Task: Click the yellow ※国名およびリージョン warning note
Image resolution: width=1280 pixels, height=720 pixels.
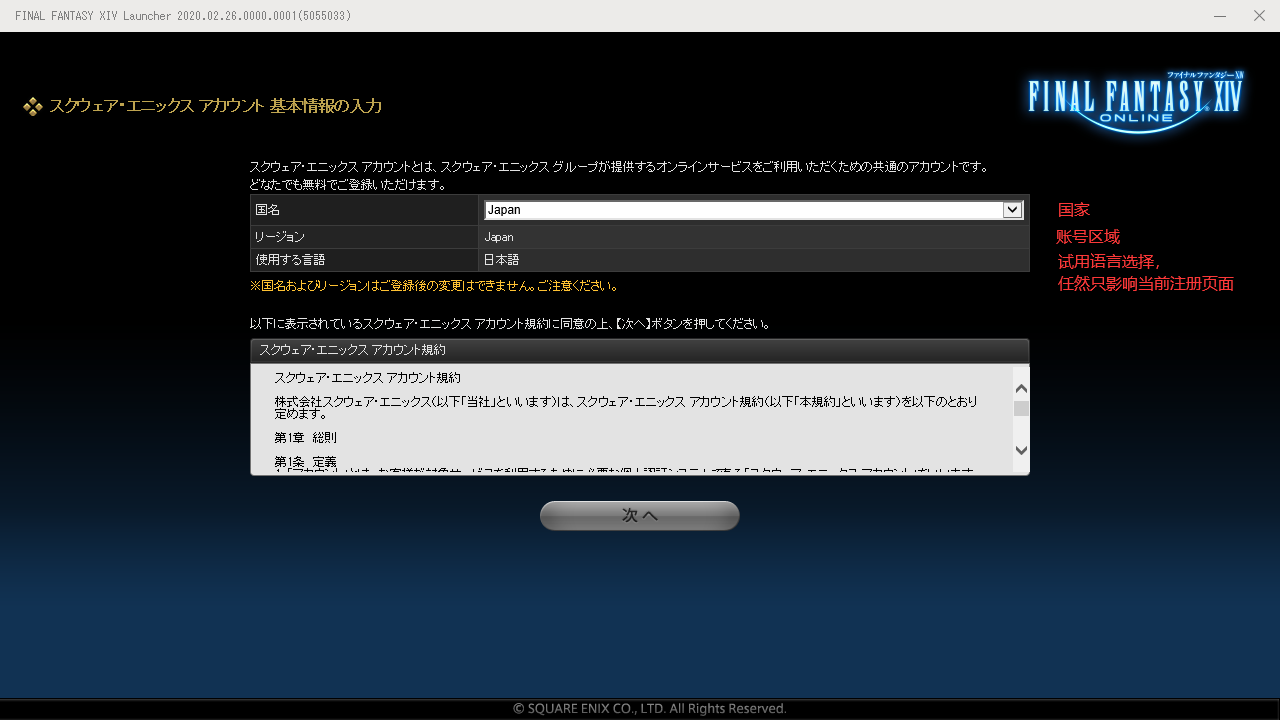Action: 434,286
